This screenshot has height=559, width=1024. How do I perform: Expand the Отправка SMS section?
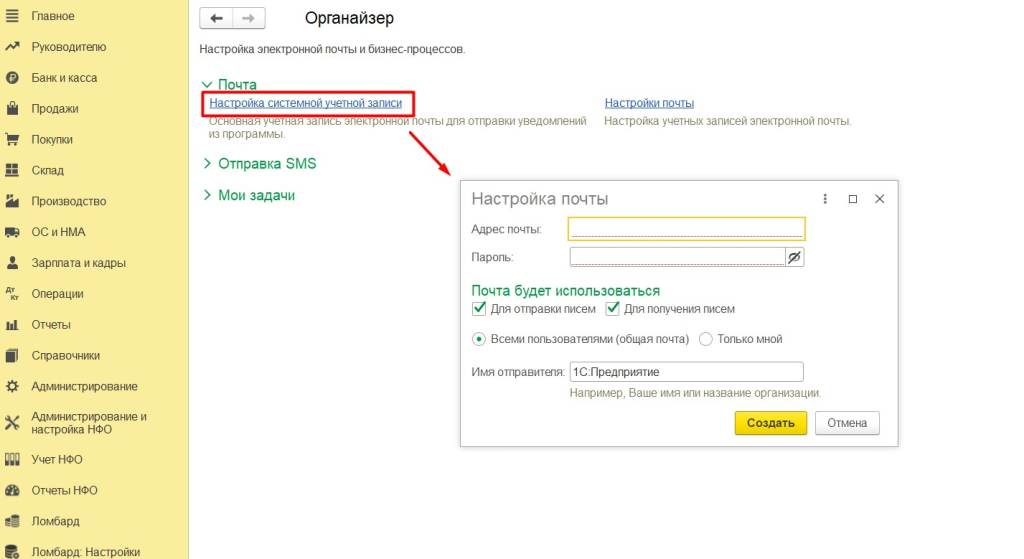tap(208, 163)
